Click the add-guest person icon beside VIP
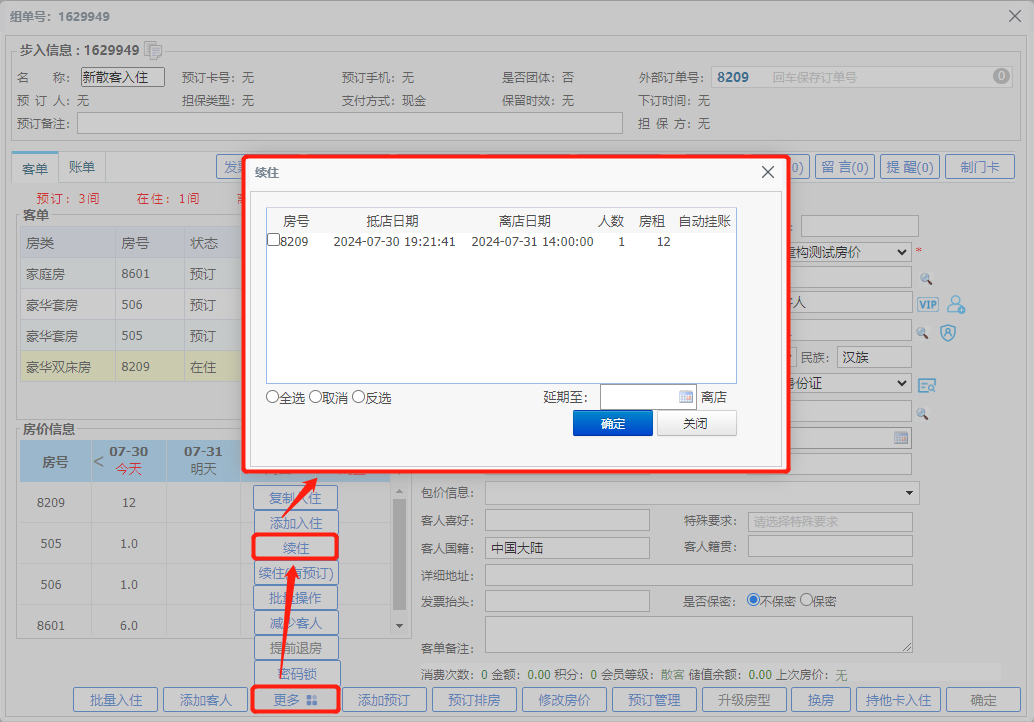Screen dimensions: 1034x722 click(x=956, y=304)
